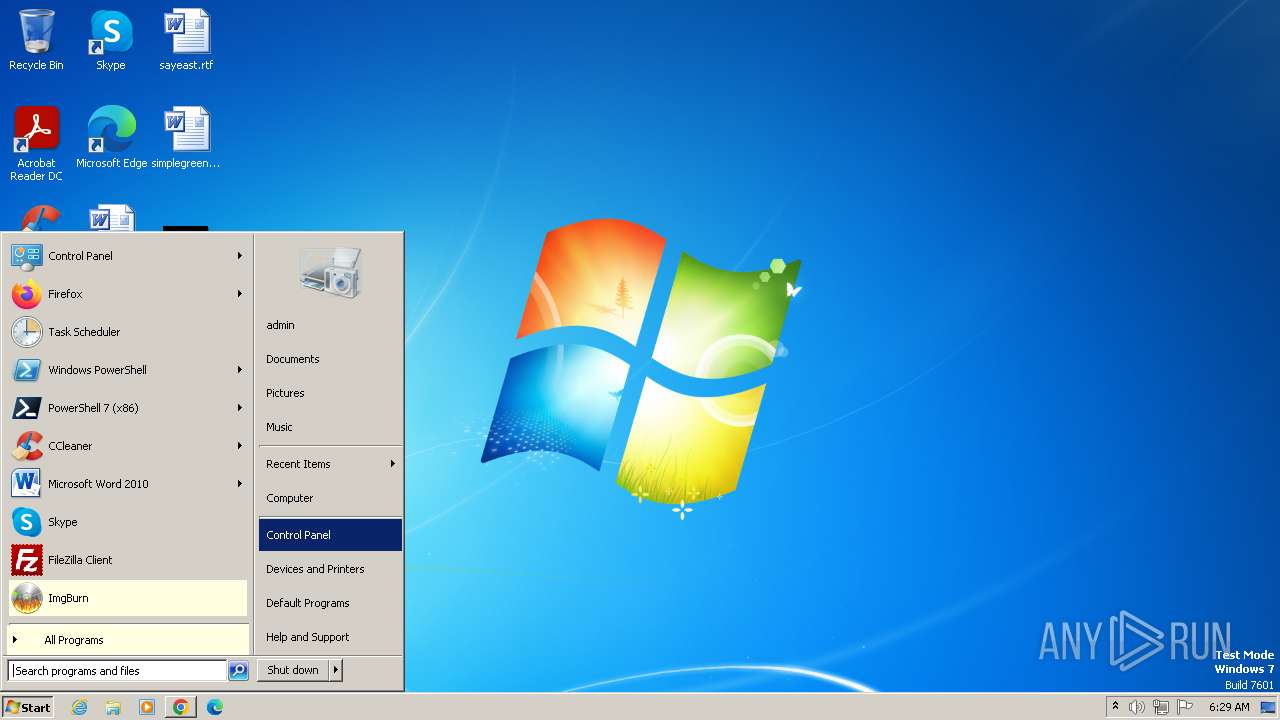Click the network tray icon
Image resolution: width=1280 pixels, height=720 pixels.
click(x=1161, y=707)
